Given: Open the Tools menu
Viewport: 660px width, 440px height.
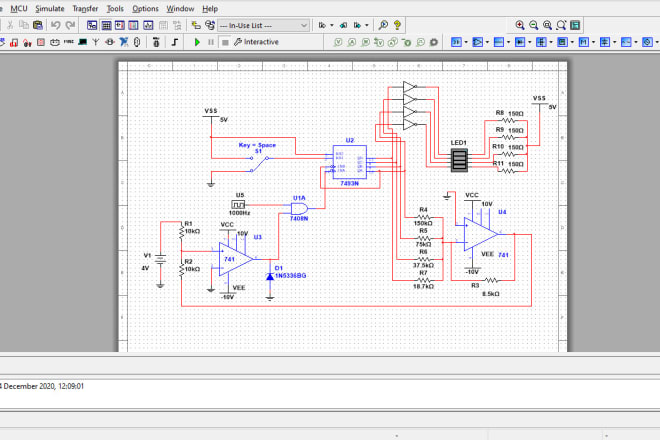Looking at the screenshot, I should tap(115, 8).
